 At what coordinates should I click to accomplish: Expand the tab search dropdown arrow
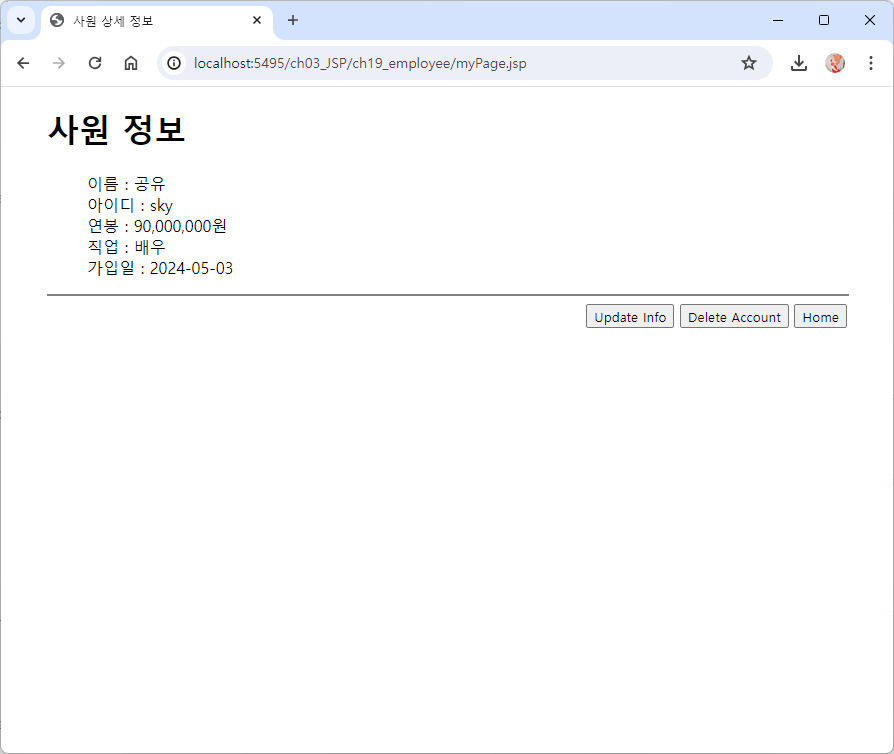click(x=21, y=21)
